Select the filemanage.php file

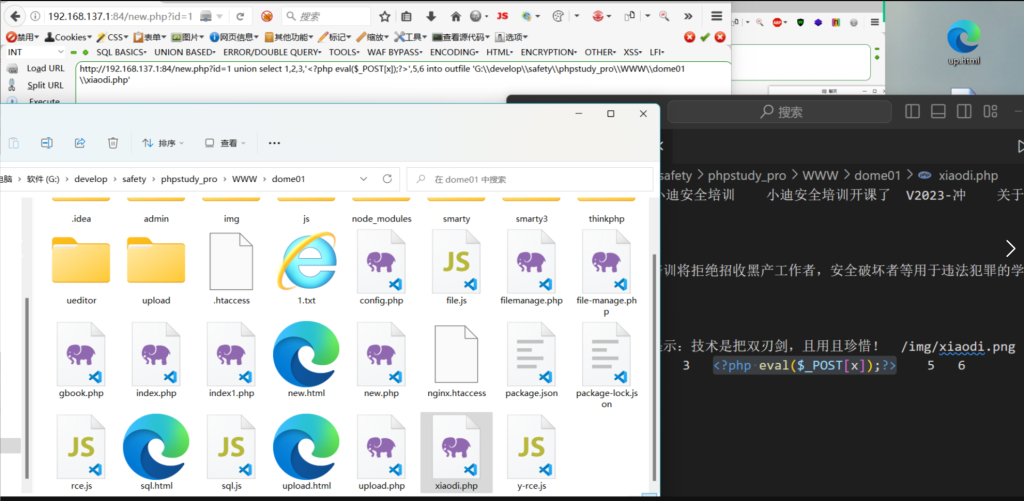531,269
